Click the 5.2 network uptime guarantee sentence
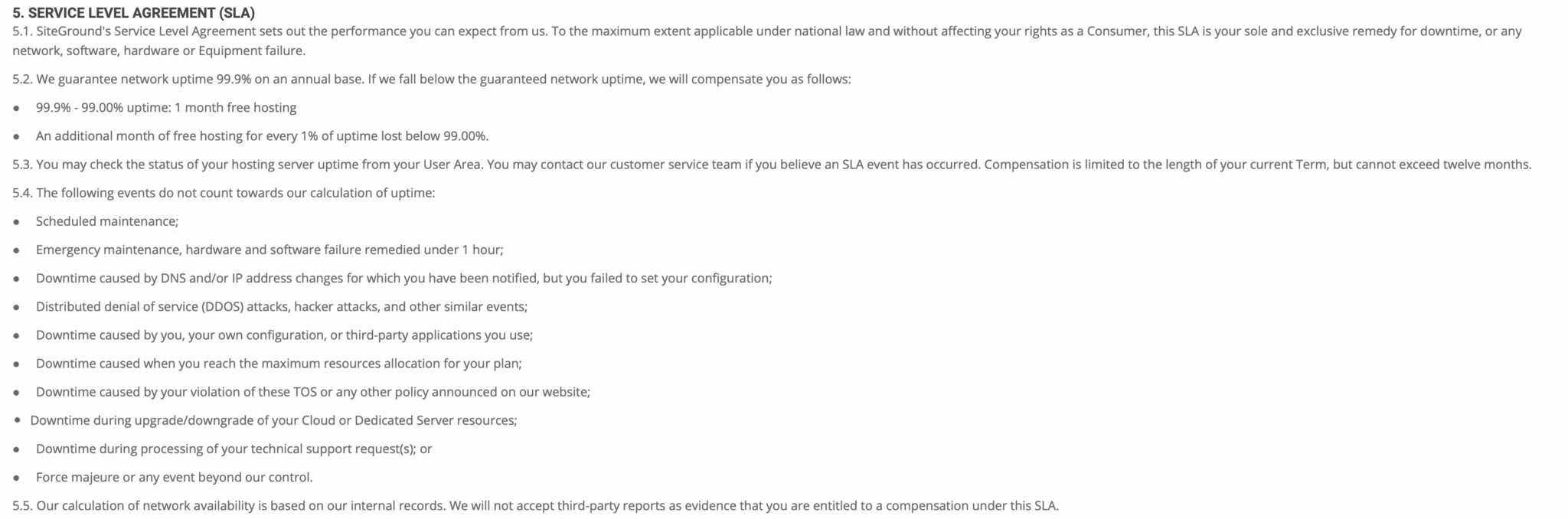Viewport: 1568px width, 519px height. pyautogui.click(x=432, y=79)
